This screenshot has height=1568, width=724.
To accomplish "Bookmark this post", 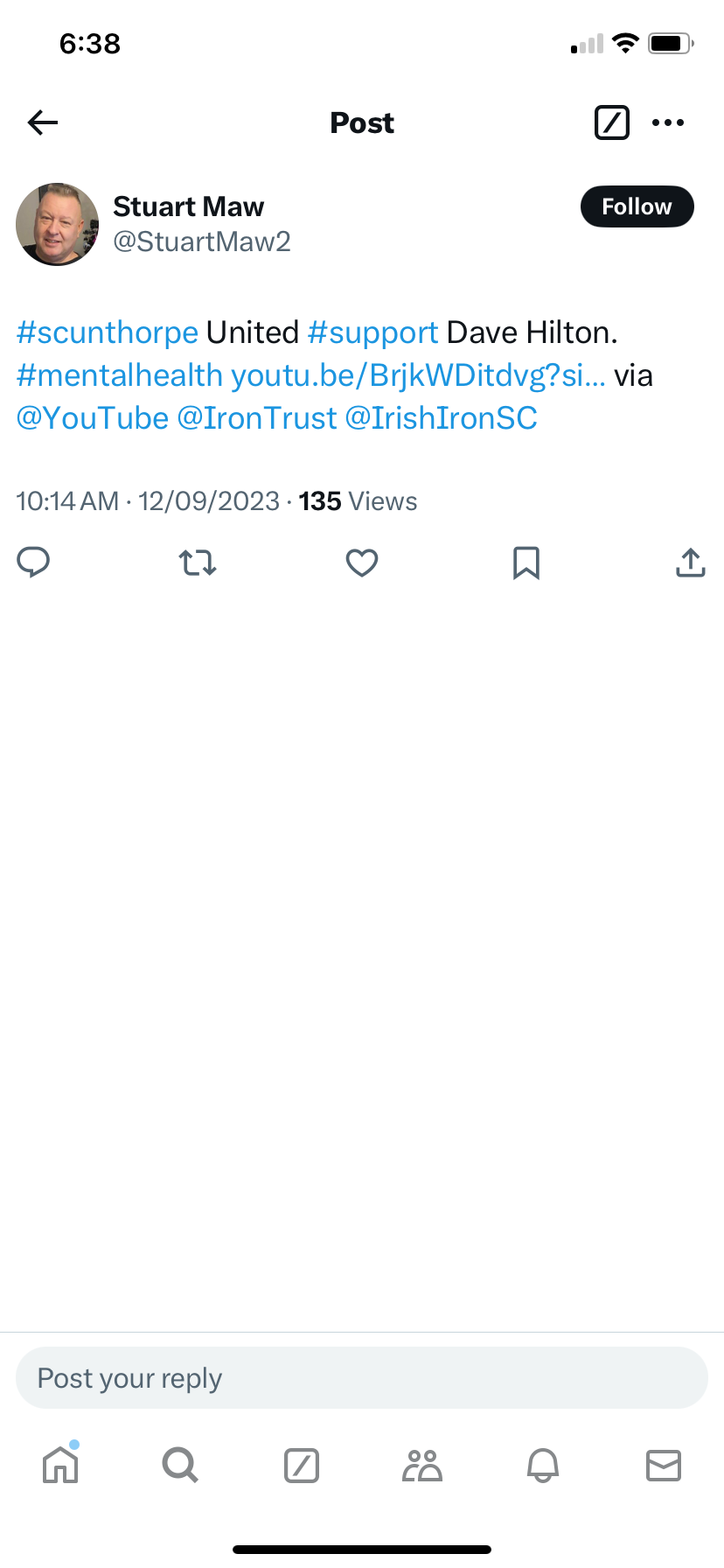I will point(526,563).
